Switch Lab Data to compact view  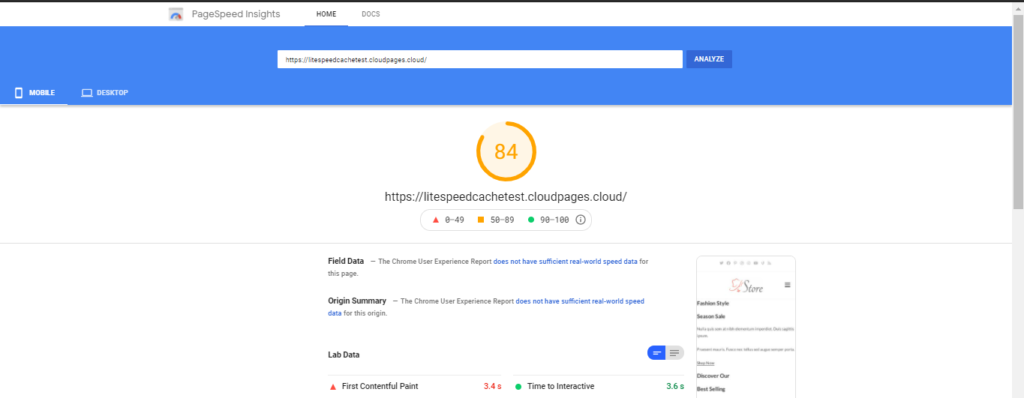coord(657,353)
